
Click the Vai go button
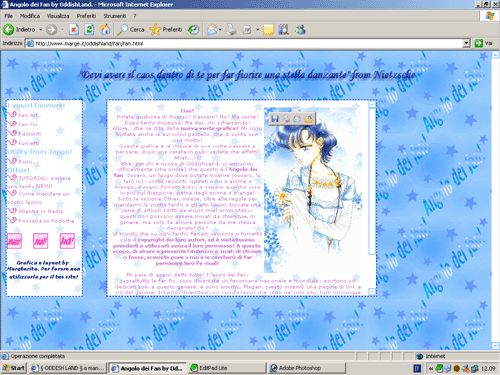click(484, 43)
